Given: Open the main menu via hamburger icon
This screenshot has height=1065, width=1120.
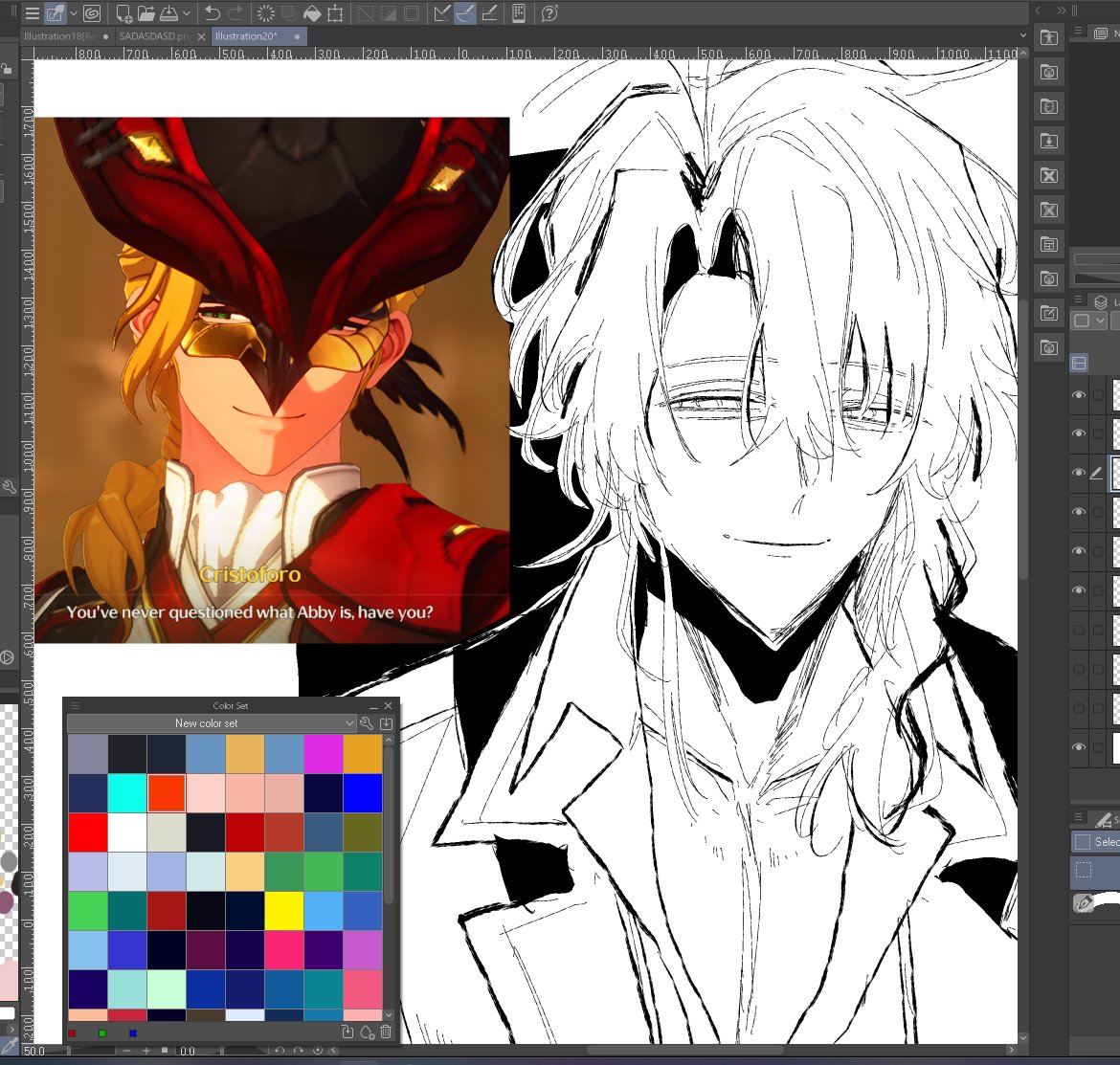Looking at the screenshot, I should pyautogui.click(x=33, y=13).
